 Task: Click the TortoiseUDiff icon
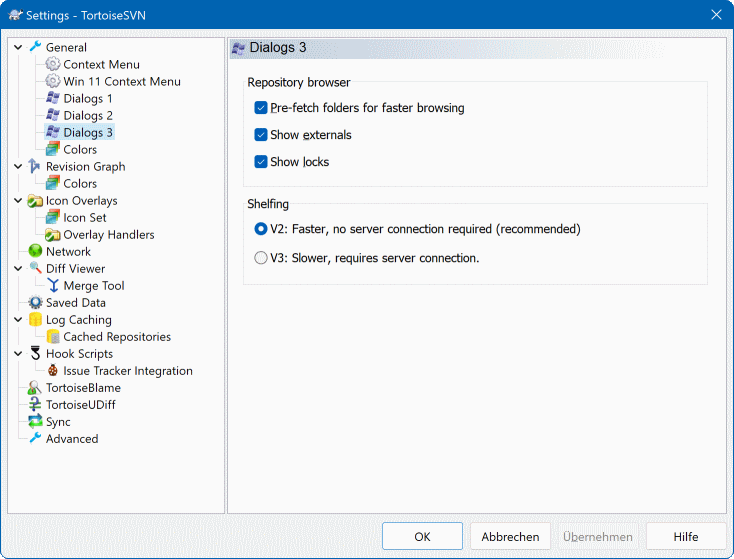pos(35,405)
